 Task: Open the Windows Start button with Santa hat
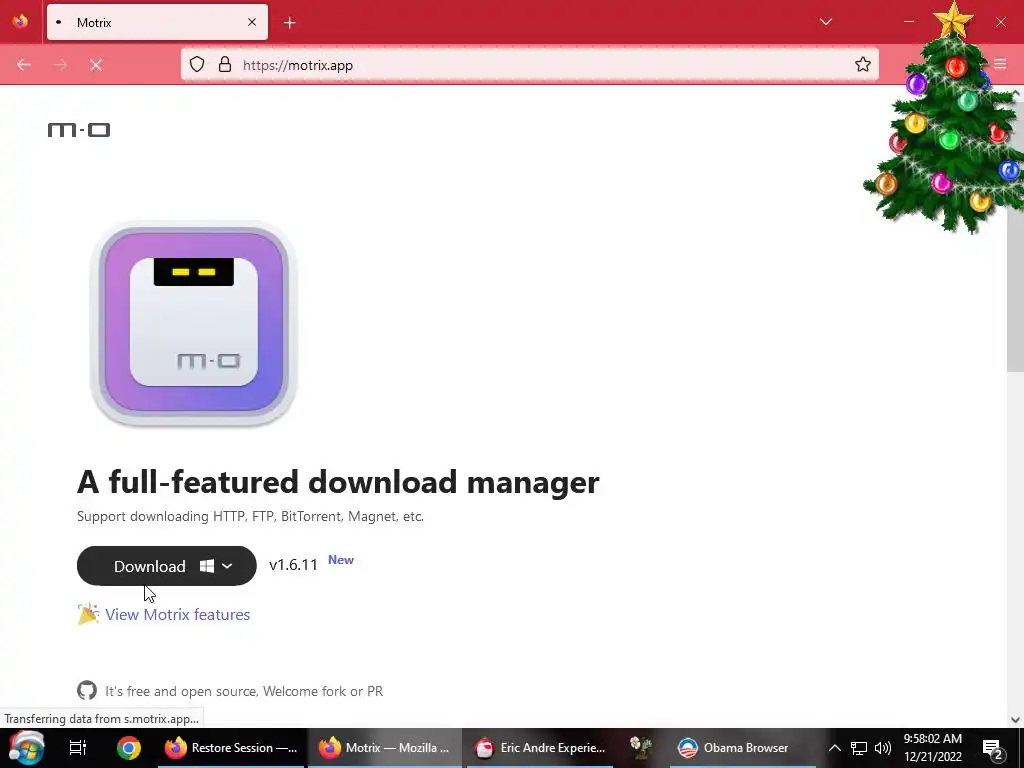tap(26, 748)
